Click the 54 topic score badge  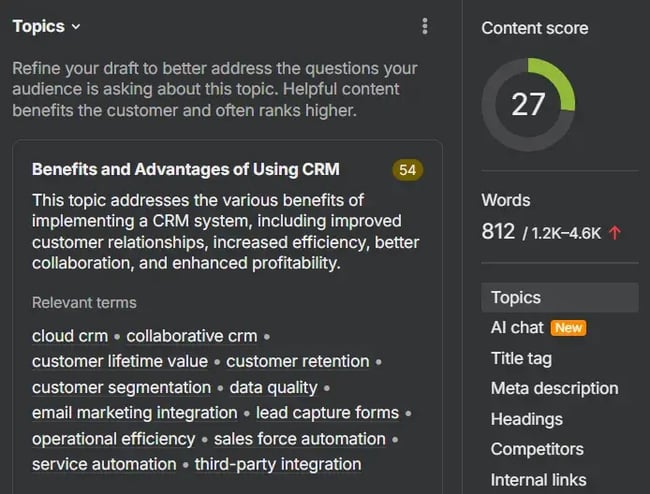coord(407,170)
